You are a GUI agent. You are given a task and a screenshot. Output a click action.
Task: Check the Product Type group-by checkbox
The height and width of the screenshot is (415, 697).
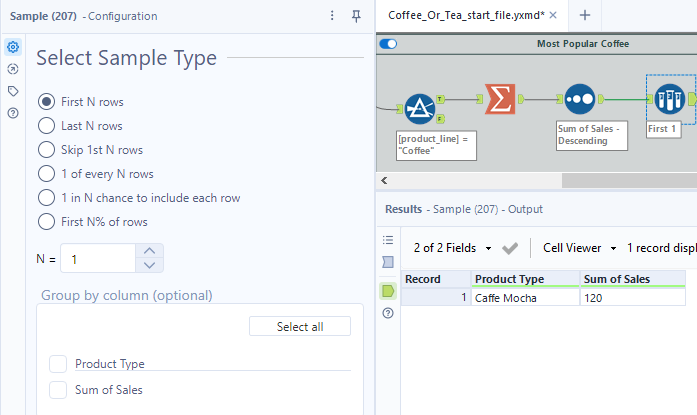58,364
